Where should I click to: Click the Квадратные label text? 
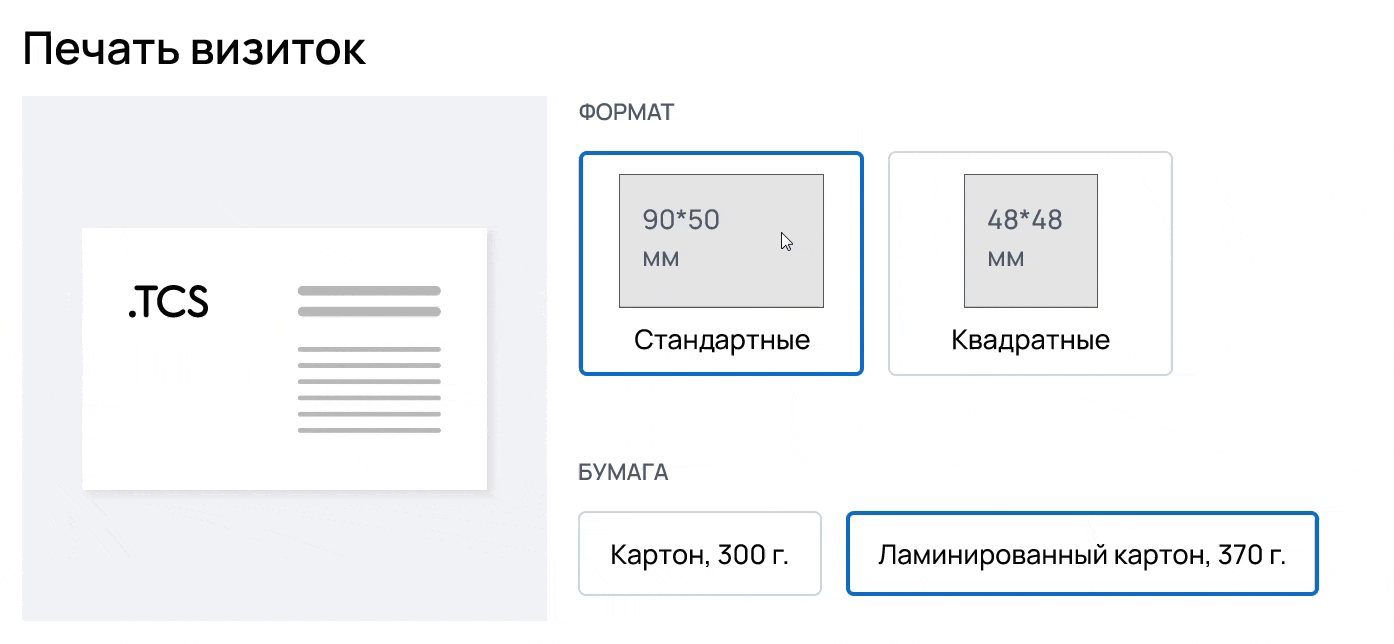(1030, 340)
